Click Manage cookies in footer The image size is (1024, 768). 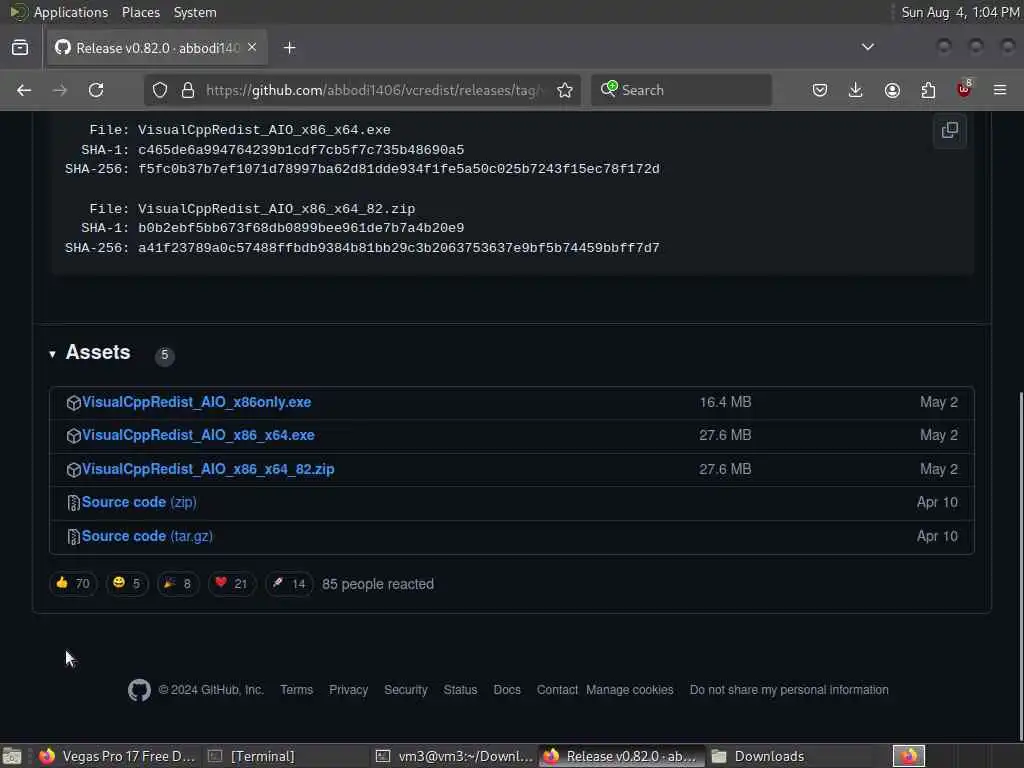pyautogui.click(x=630, y=690)
